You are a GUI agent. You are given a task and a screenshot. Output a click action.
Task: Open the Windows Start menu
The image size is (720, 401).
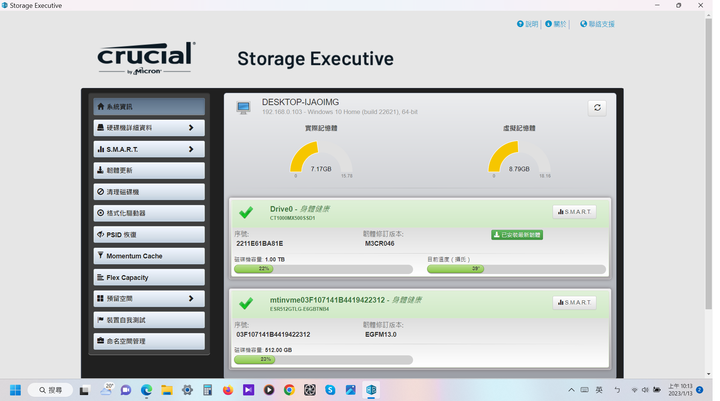(x=15, y=390)
